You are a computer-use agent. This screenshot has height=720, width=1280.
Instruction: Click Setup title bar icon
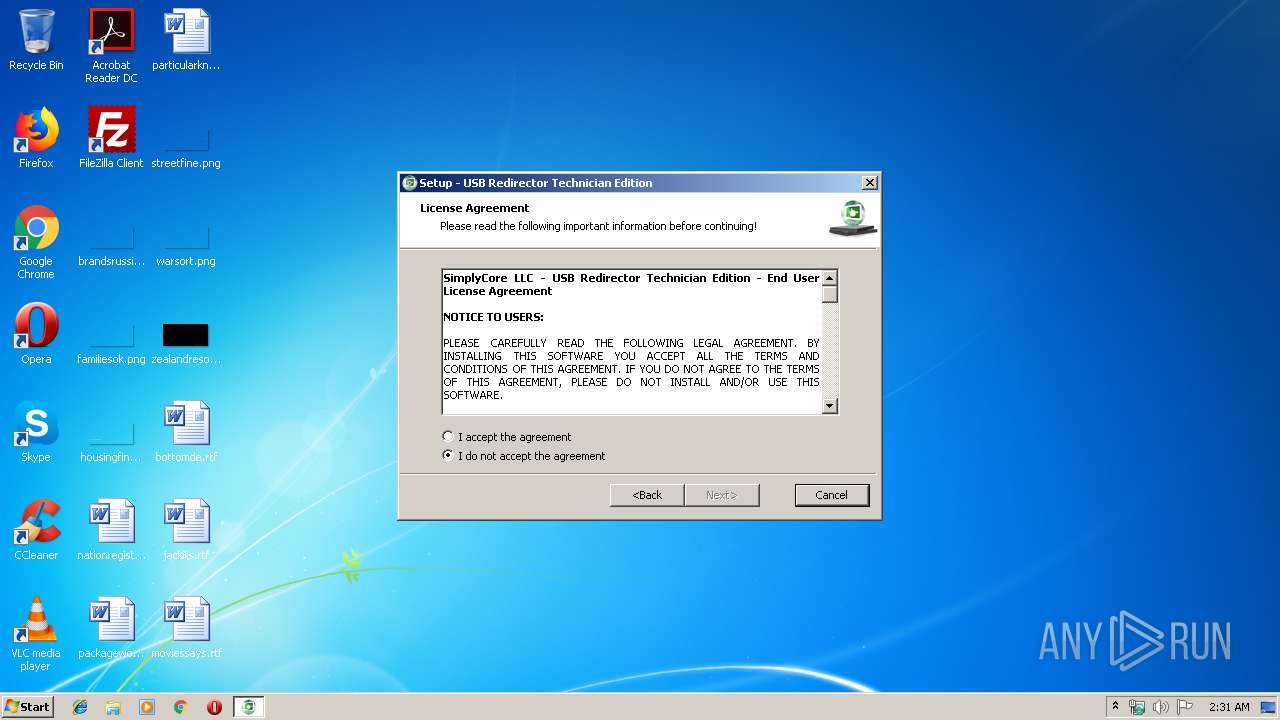pos(409,183)
